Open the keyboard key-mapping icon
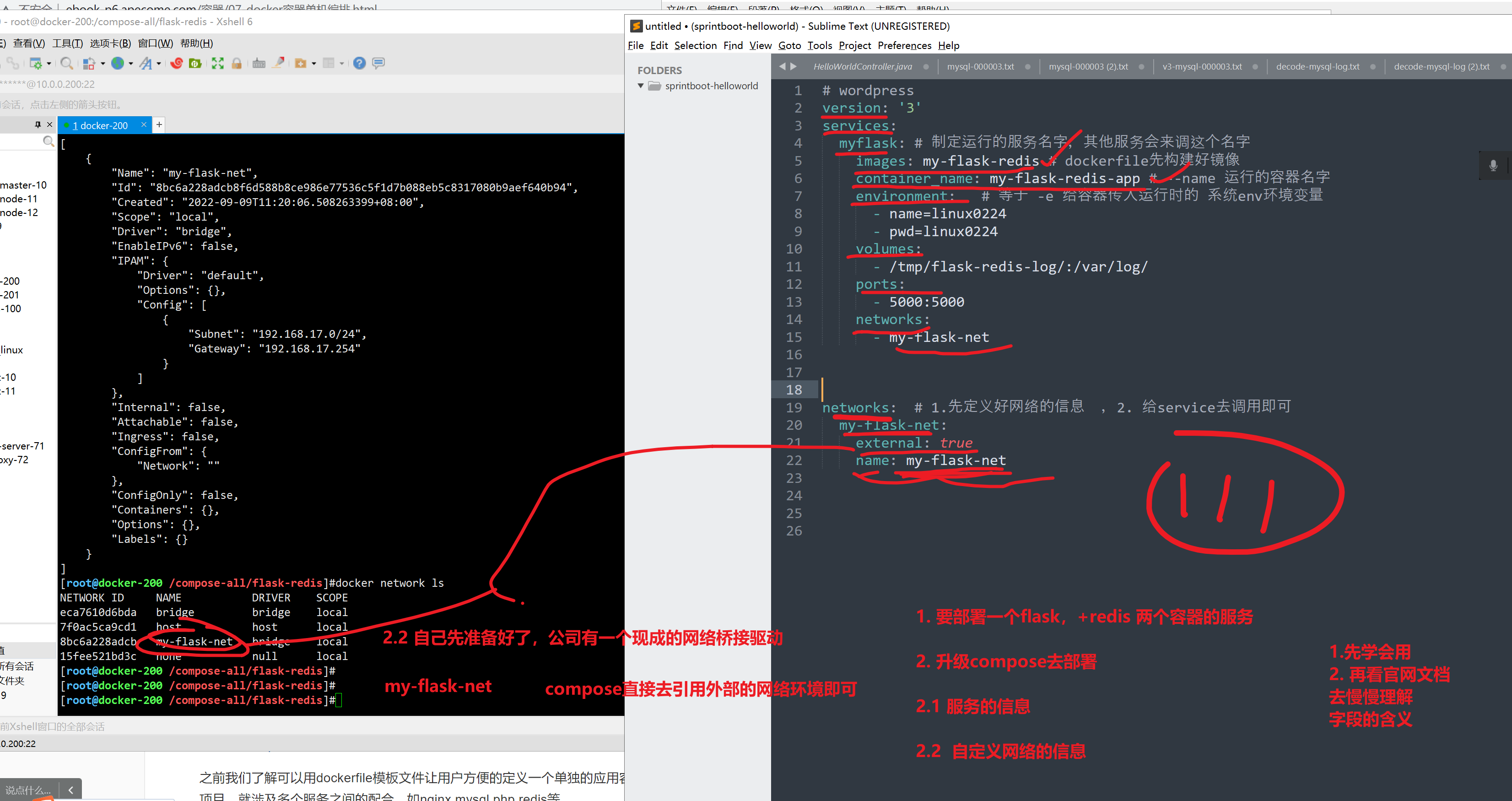This screenshot has height=801, width=1512. click(259, 64)
